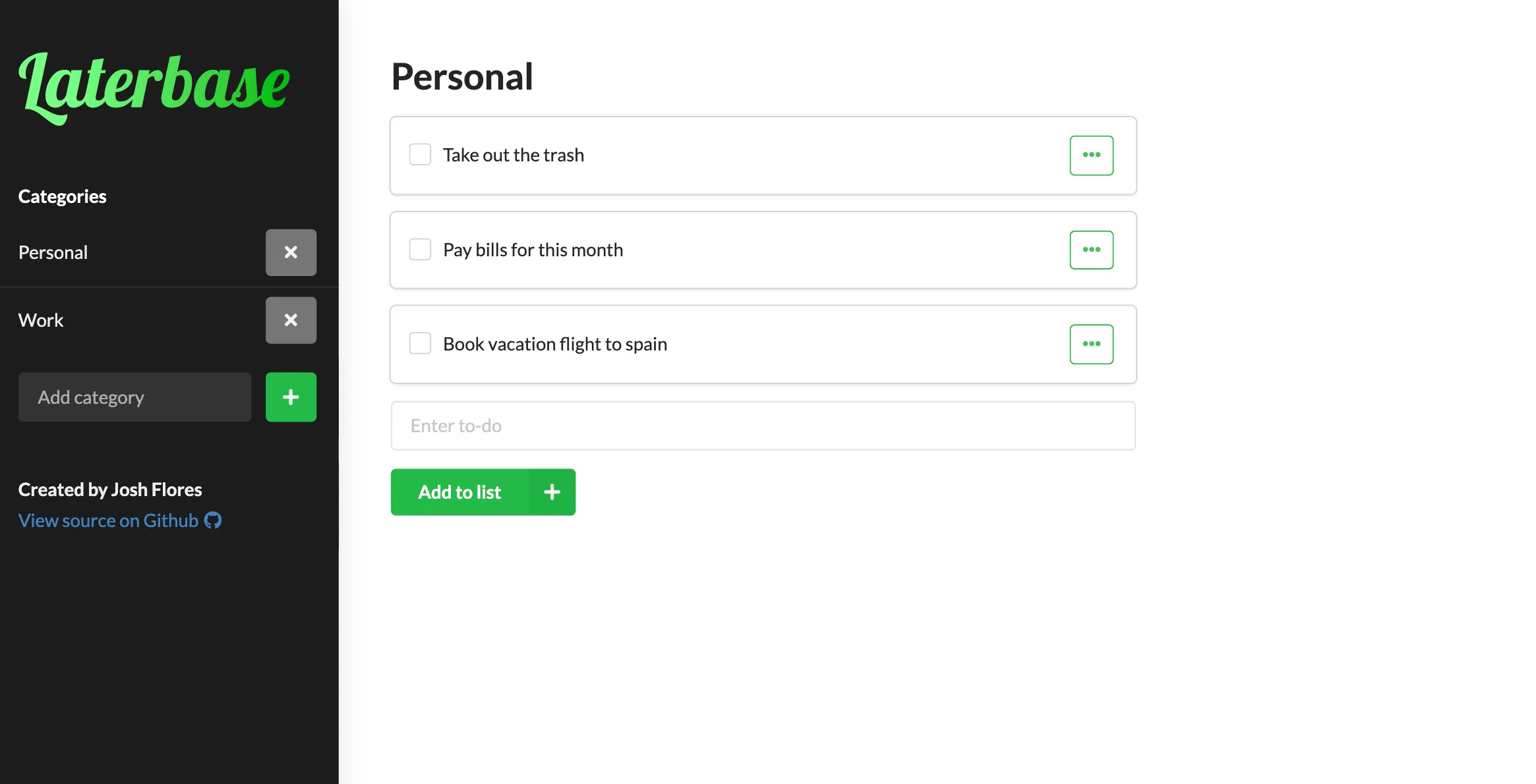Click the GitHub octocat icon
This screenshot has height=784, width=1536.
click(212, 520)
